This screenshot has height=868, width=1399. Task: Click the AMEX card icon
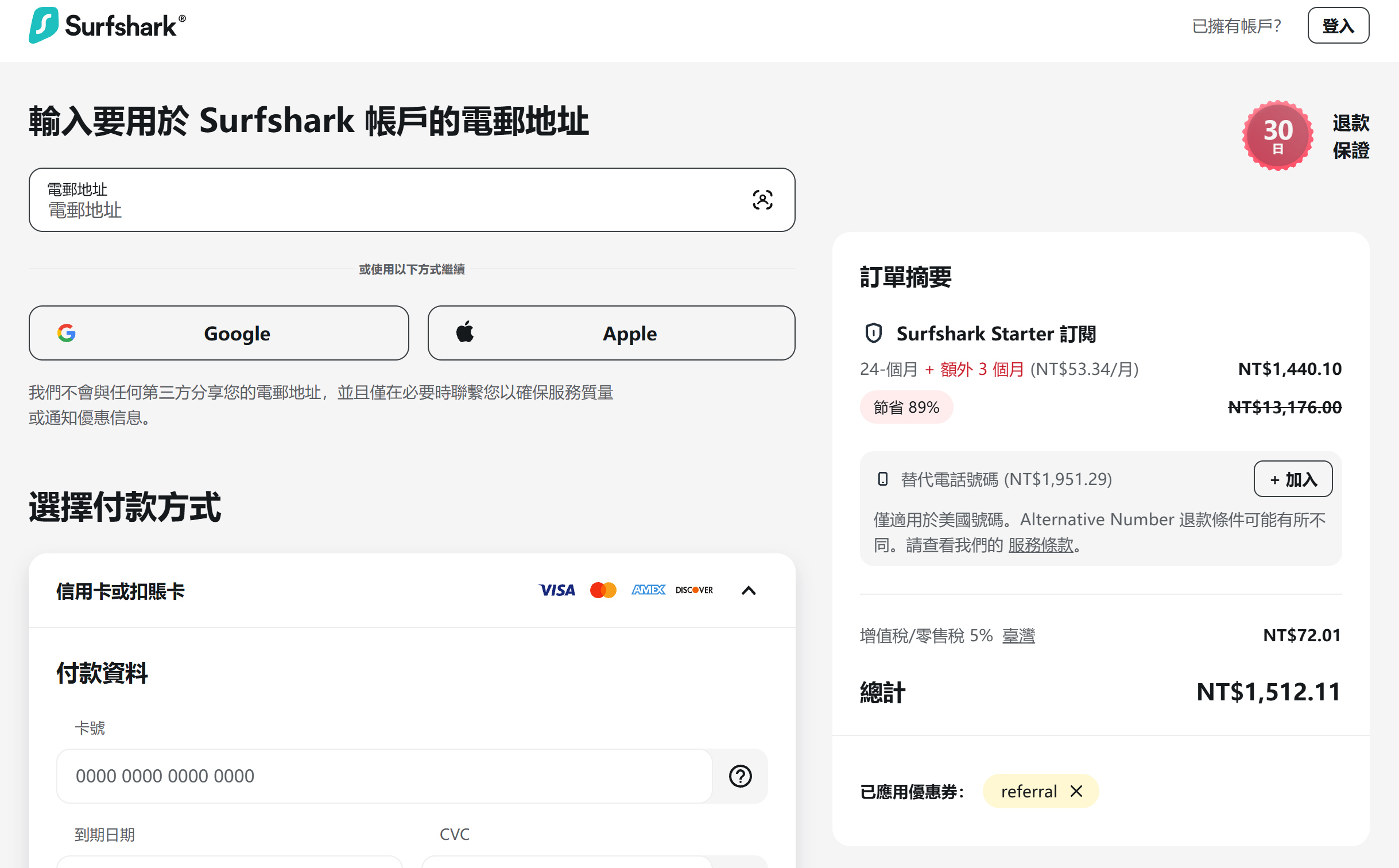point(648,590)
